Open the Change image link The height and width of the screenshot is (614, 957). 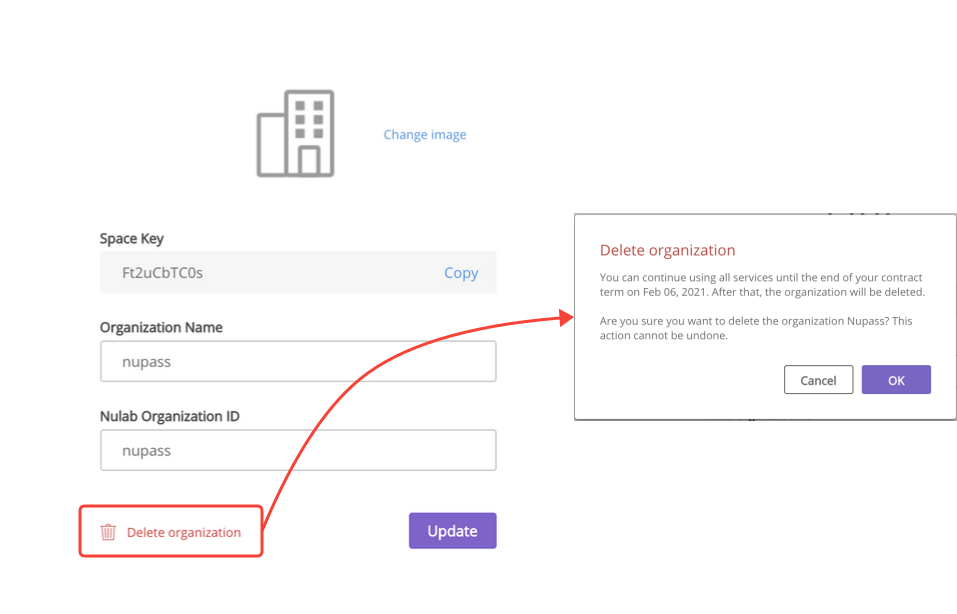click(x=425, y=134)
